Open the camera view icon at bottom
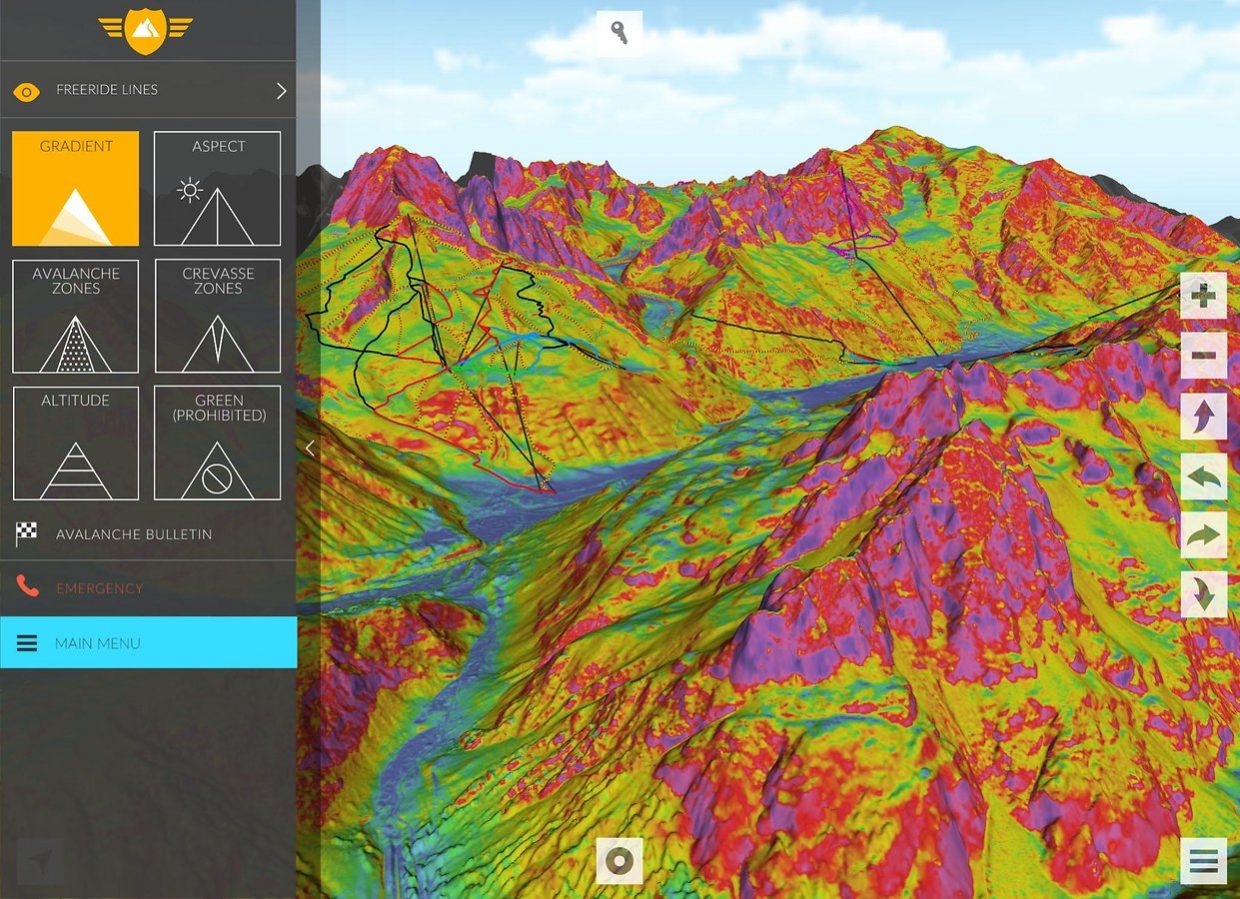1240x899 pixels. [x=619, y=858]
